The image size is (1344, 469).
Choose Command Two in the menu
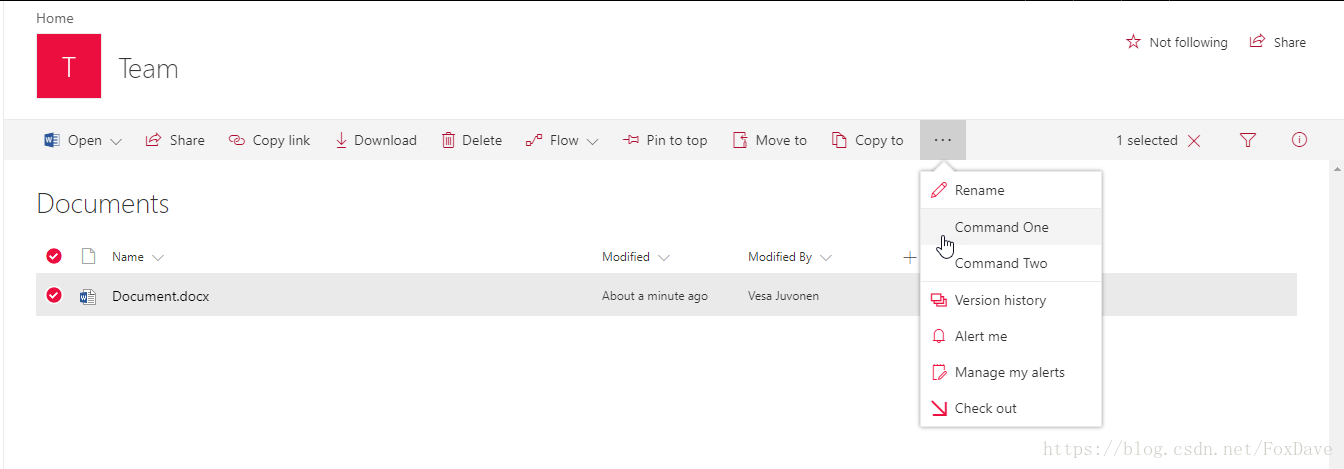(1011, 263)
